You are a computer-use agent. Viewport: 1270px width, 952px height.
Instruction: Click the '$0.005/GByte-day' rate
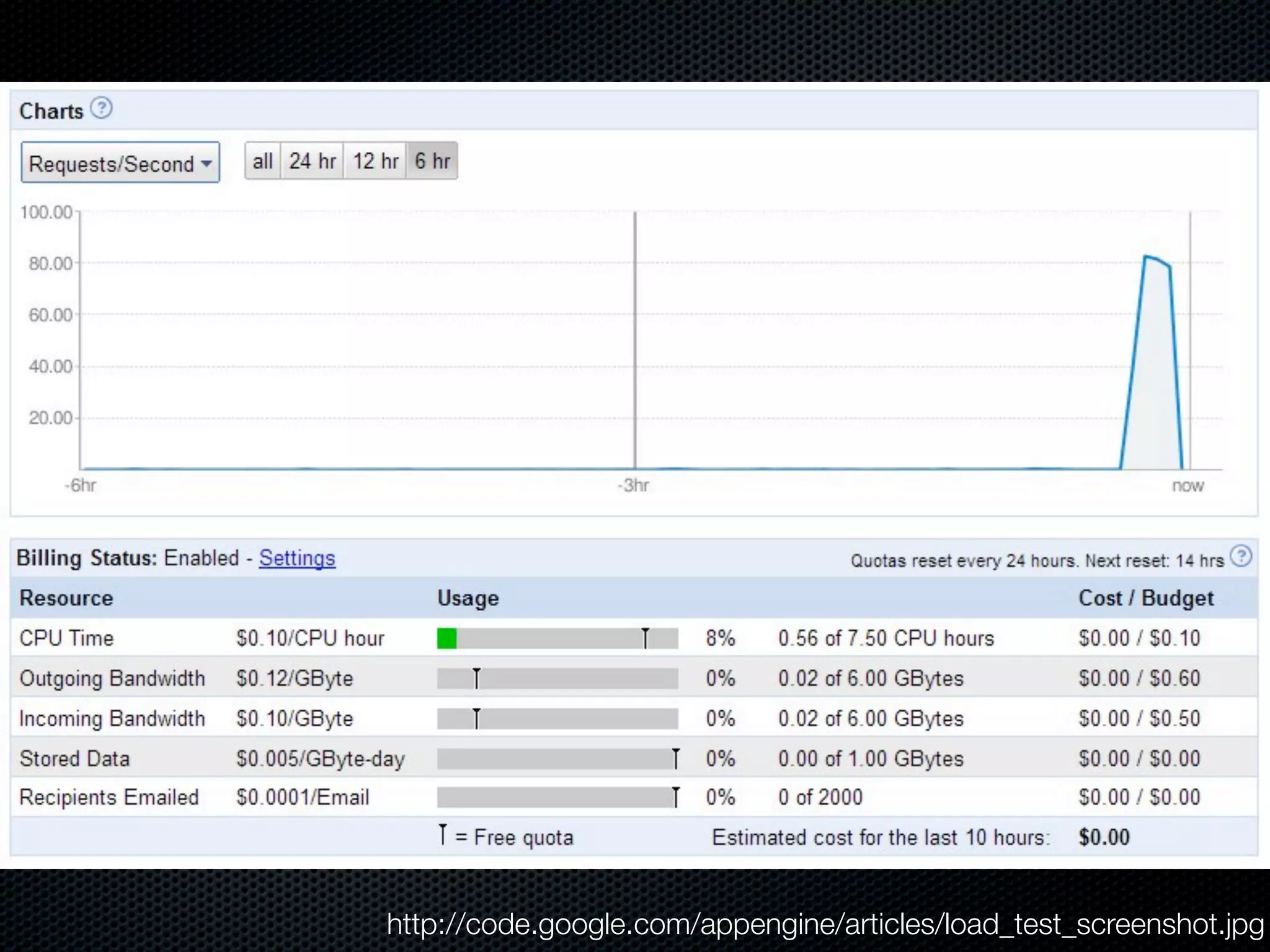pos(320,759)
